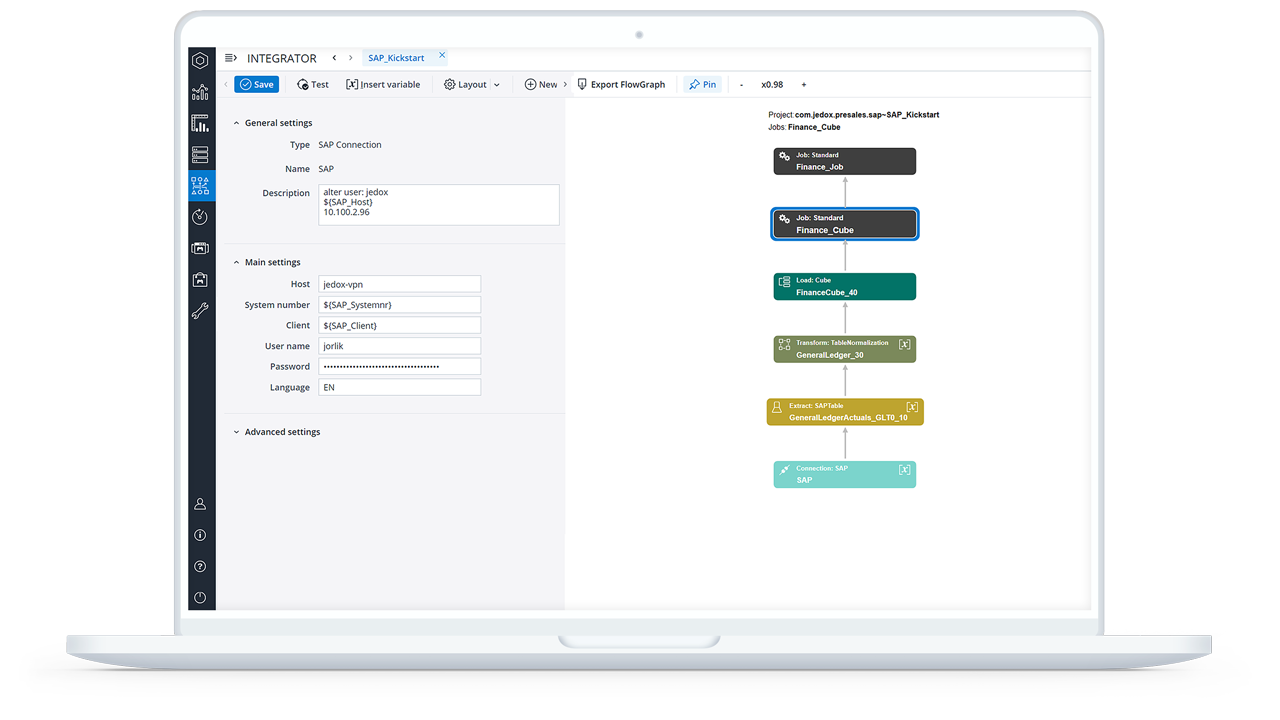Click the user profile icon in sidebar
The width and height of the screenshot is (1280, 720).
[200, 504]
